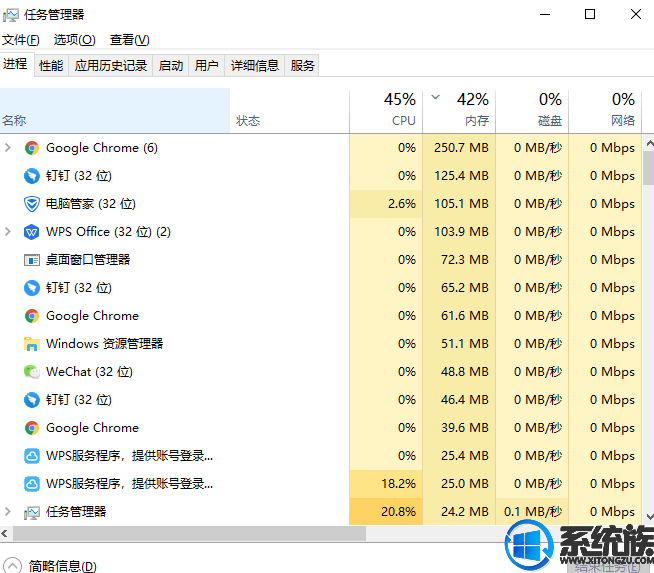This screenshot has height=573, width=654.
Task: Select the 进程 tab
Action: point(15,64)
